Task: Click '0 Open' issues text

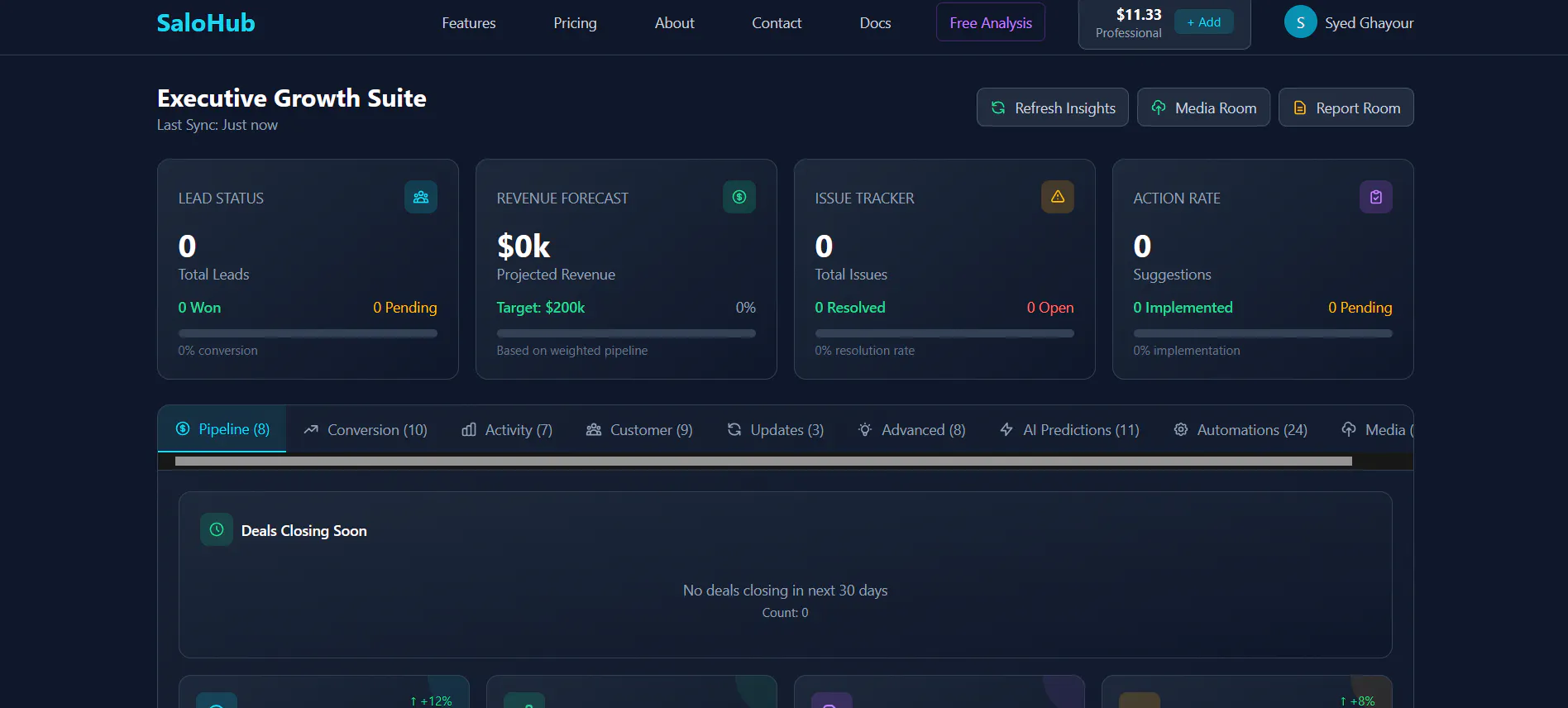Action: pyautogui.click(x=1050, y=308)
